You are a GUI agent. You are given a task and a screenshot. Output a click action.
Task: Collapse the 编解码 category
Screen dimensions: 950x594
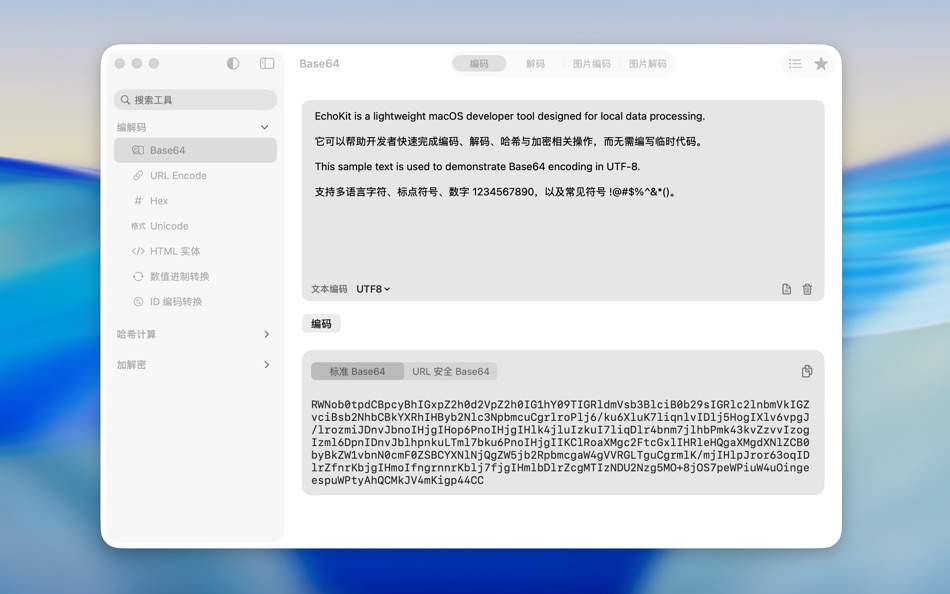[x=264, y=127]
